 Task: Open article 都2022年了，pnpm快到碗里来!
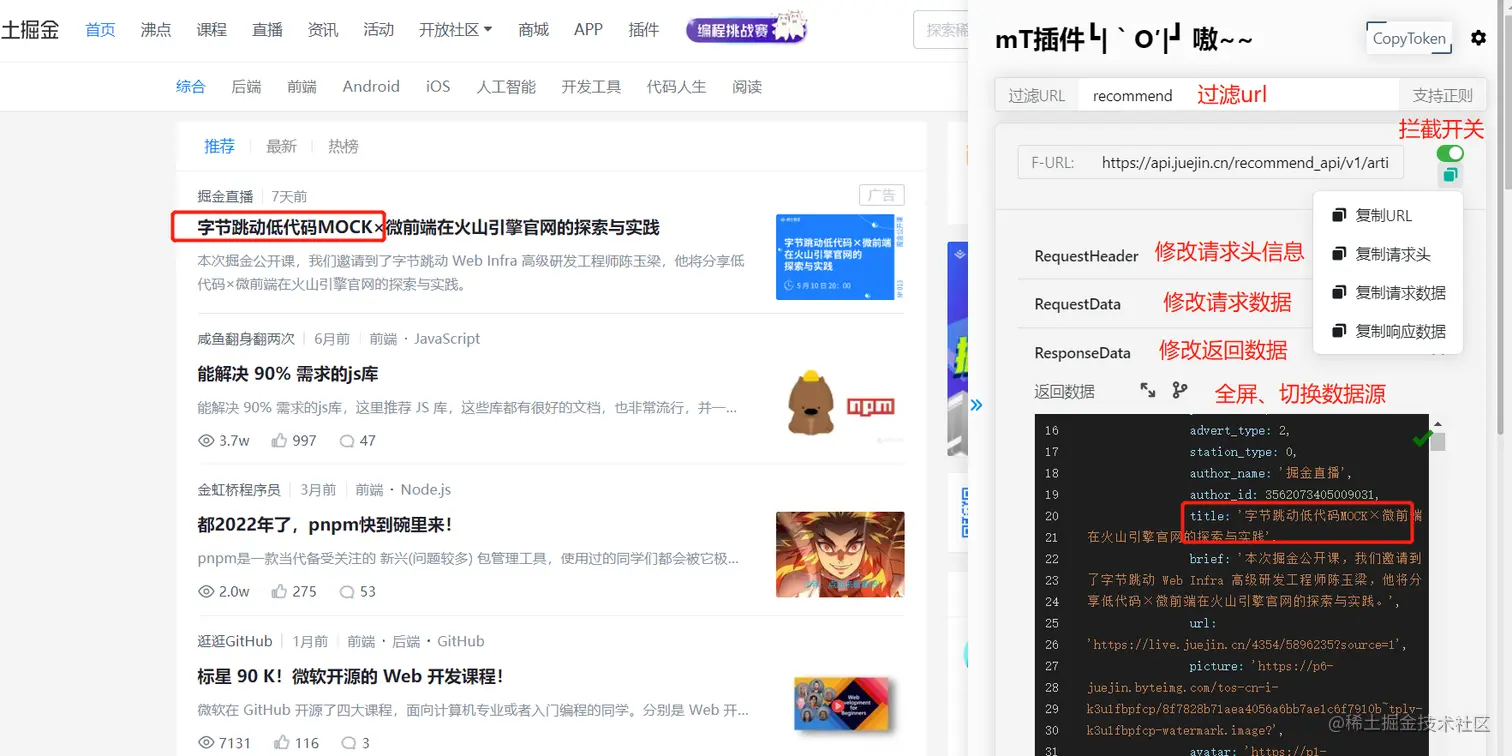[x=325, y=524]
